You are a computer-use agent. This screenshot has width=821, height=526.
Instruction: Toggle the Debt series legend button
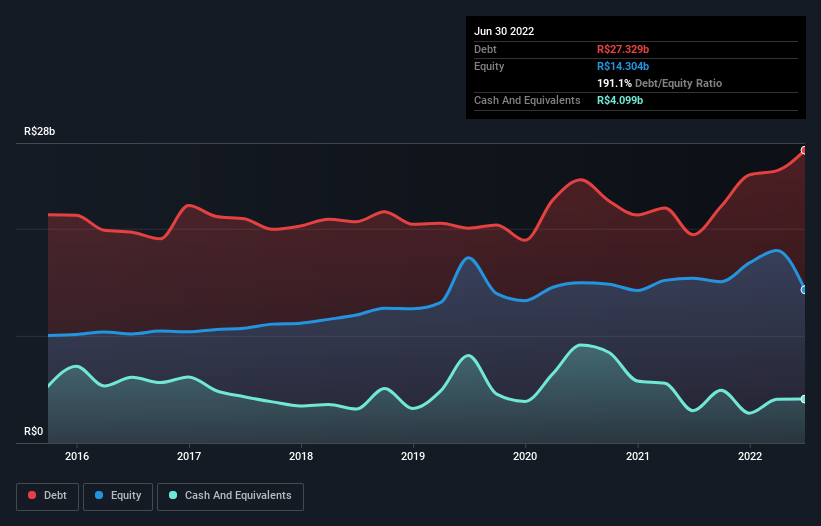(47, 496)
